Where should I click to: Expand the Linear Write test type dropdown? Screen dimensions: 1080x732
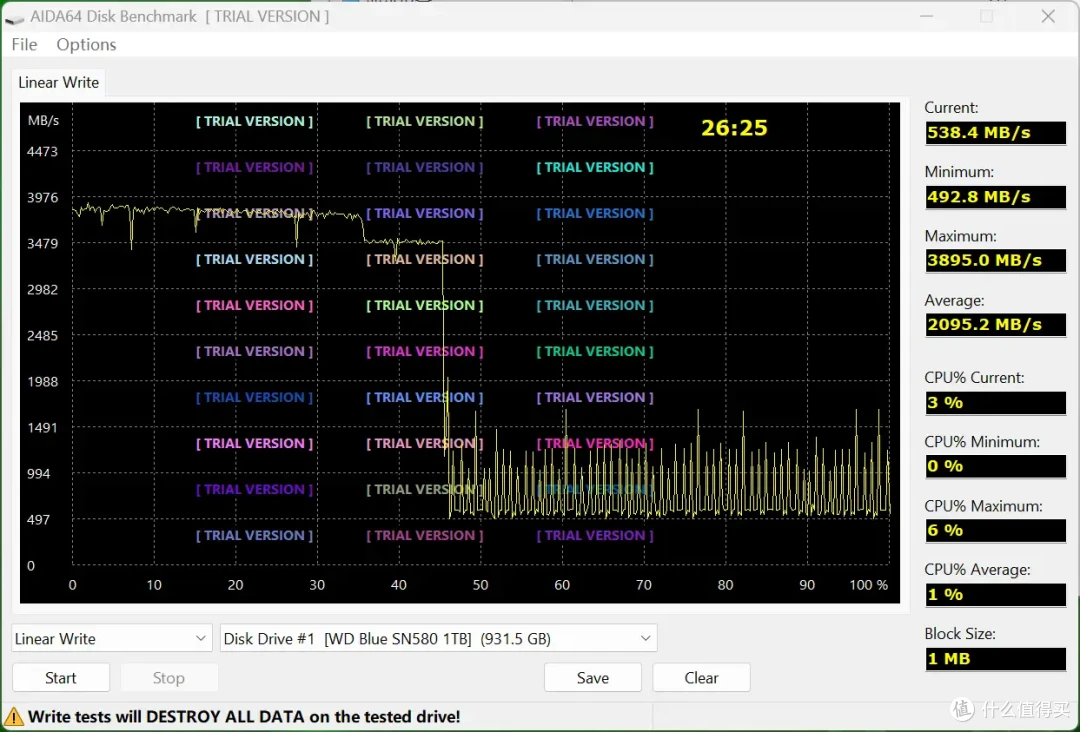[x=112, y=638]
